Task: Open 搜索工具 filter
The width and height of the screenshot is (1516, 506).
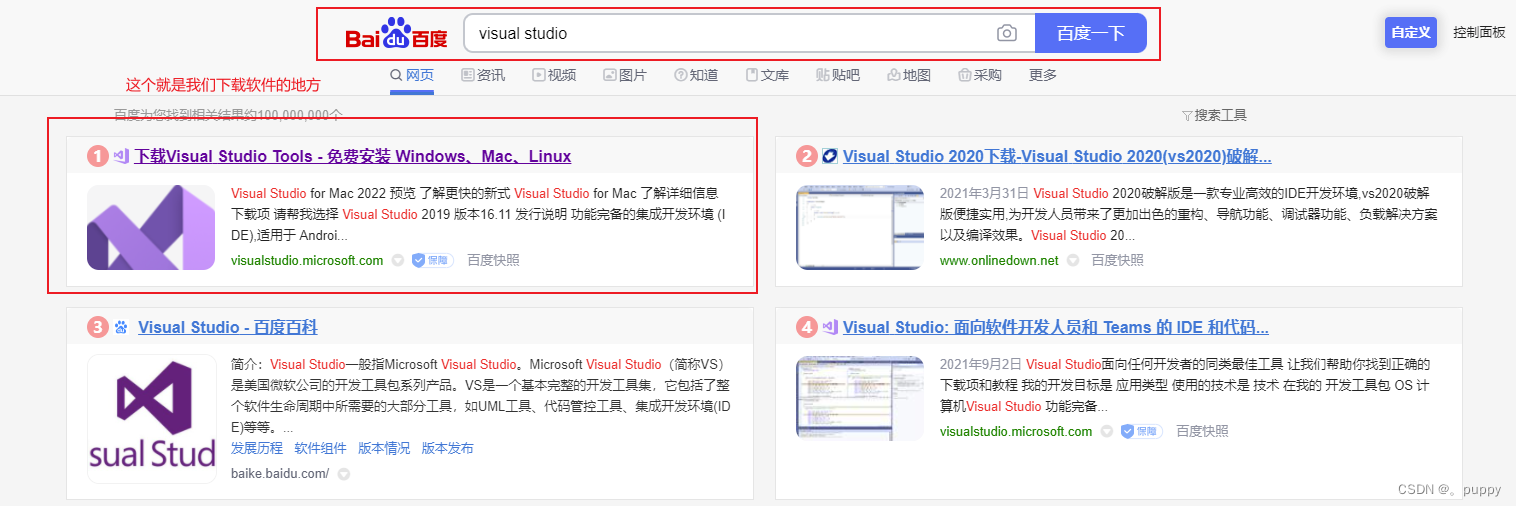Action: click(x=1214, y=115)
